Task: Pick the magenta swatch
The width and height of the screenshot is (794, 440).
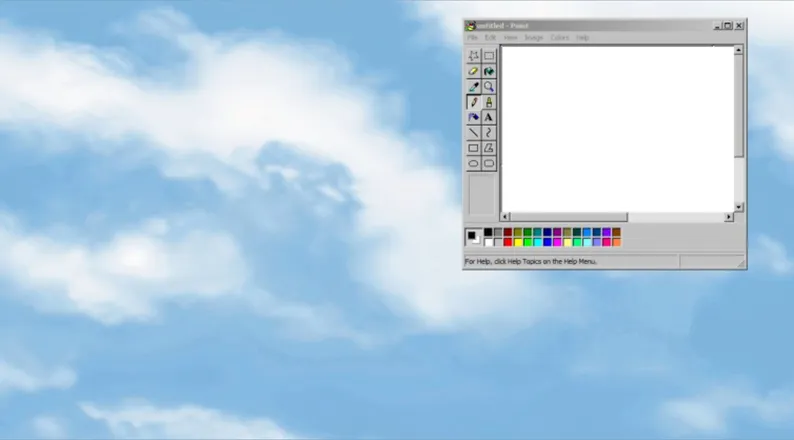Action: (557, 242)
